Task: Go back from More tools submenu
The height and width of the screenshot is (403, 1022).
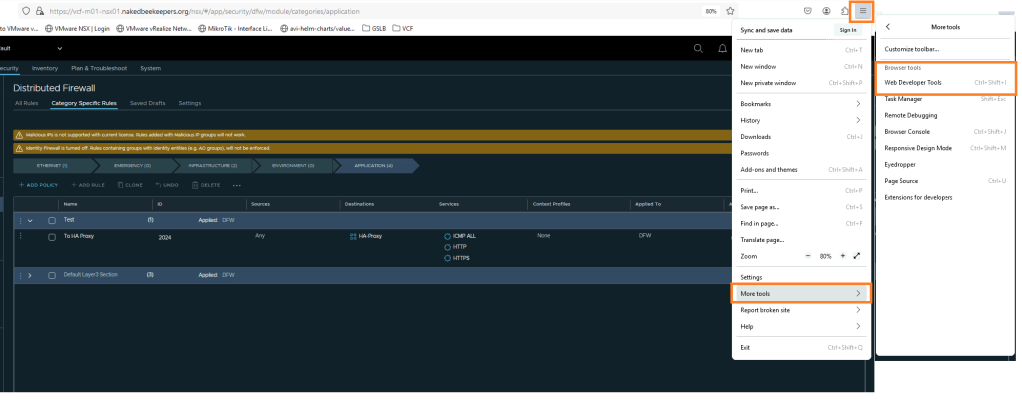Action: 888,26
